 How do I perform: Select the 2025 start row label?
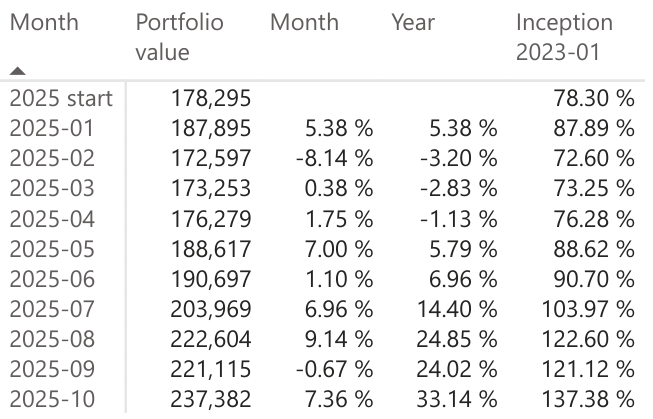tap(60, 98)
